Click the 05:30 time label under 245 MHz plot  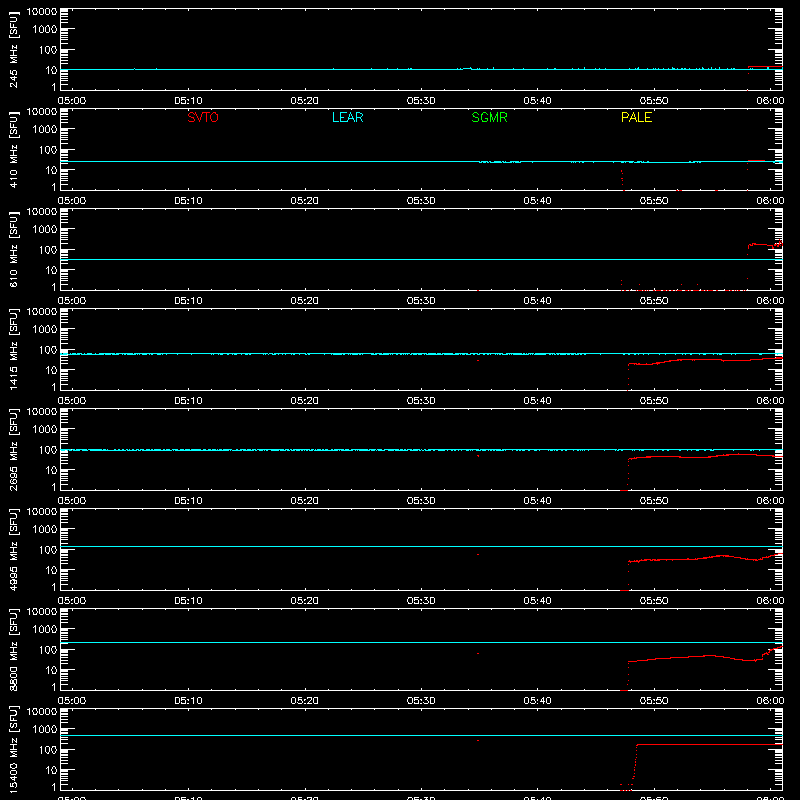point(421,101)
